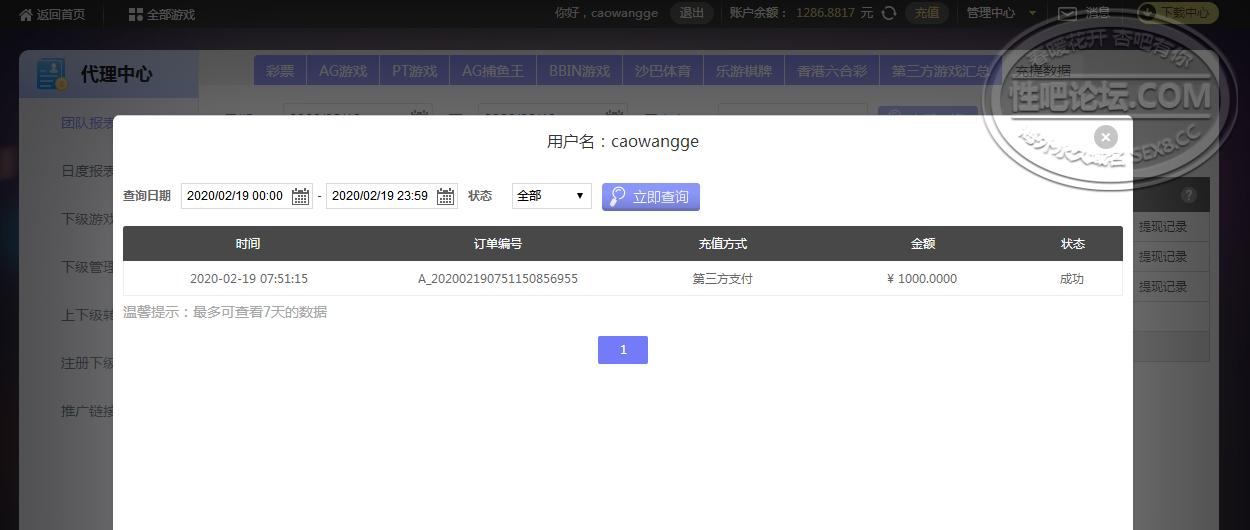Click the 时间 column header

click(x=248, y=244)
